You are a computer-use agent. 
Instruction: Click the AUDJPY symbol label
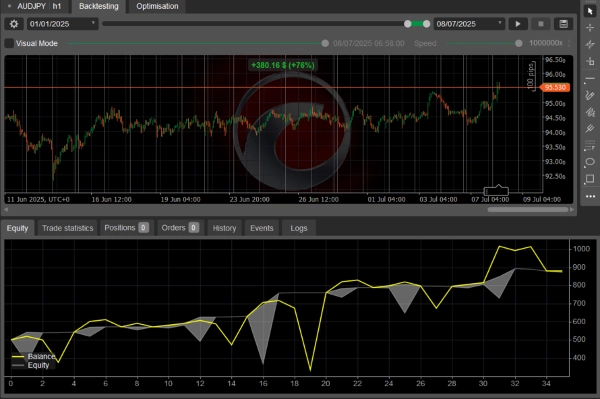click(x=31, y=6)
